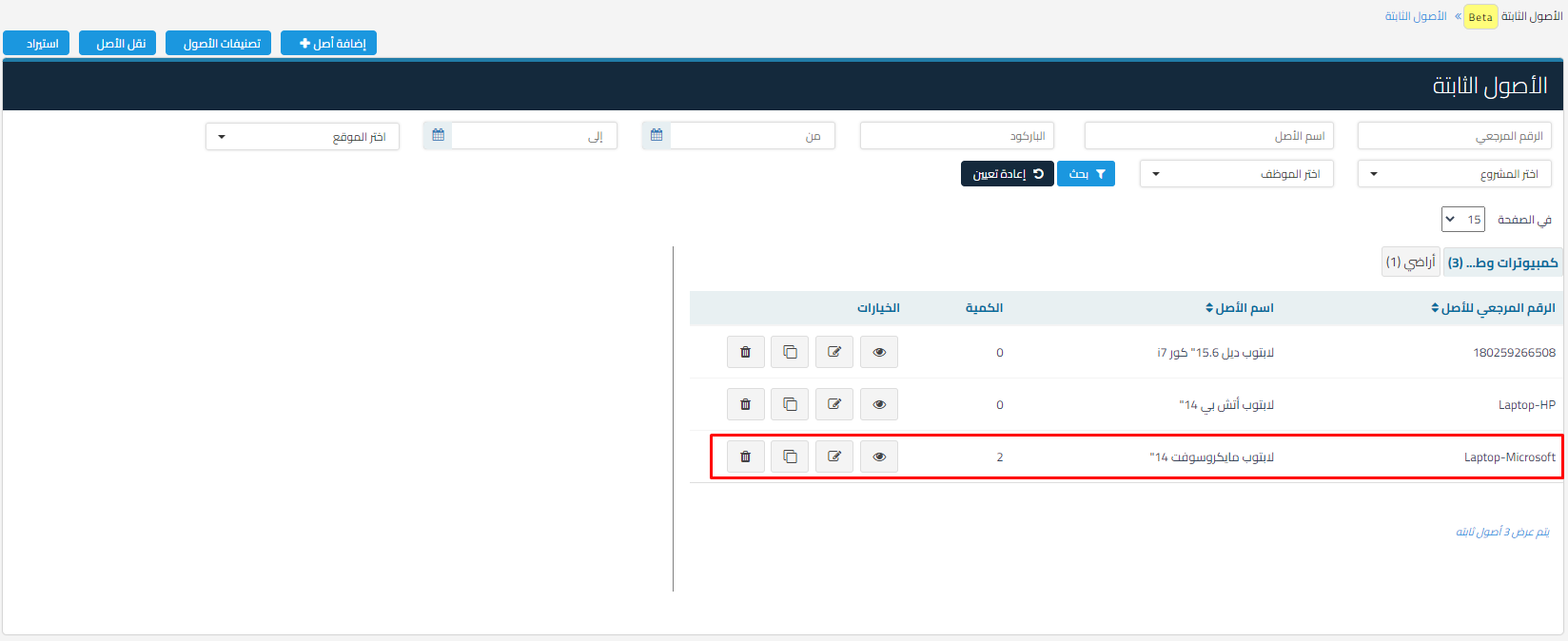Expand the 'اختر الموظف' employee dropdown

click(x=1236, y=174)
